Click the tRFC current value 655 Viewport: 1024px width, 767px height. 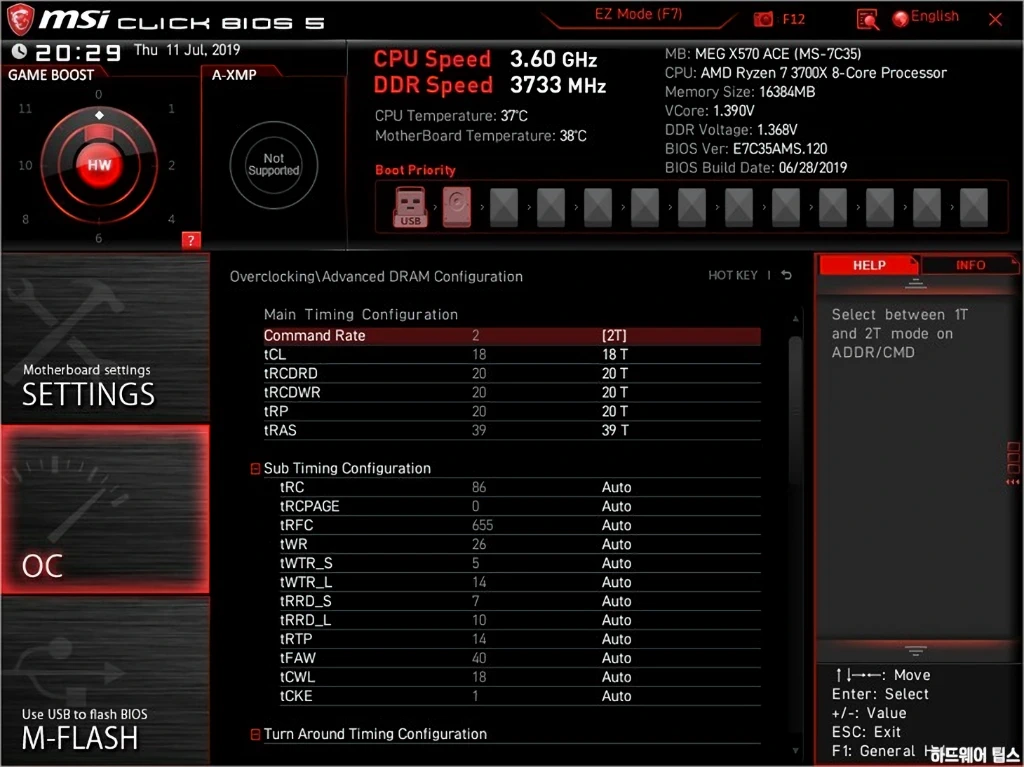tap(482, 525)
